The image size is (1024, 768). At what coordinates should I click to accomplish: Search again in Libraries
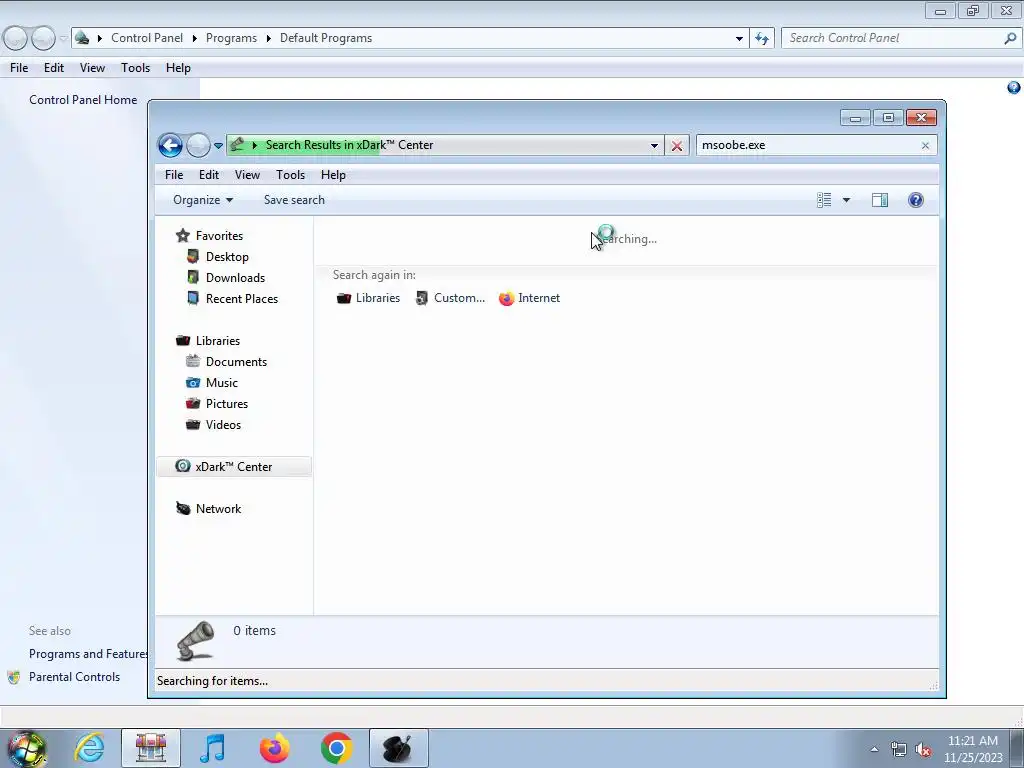(x=368, y=298)
